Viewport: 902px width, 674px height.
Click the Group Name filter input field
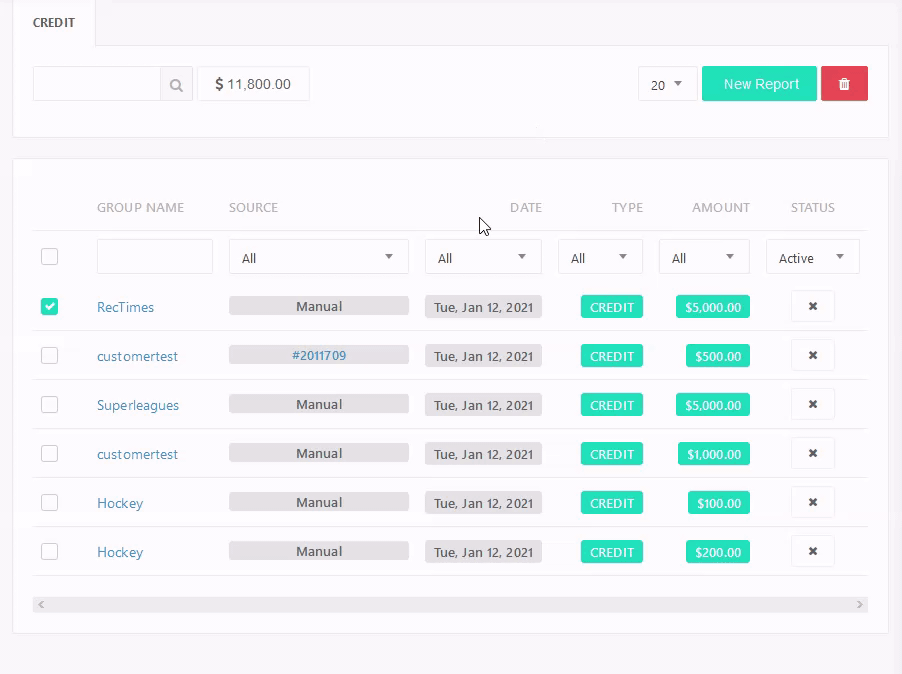155,257
